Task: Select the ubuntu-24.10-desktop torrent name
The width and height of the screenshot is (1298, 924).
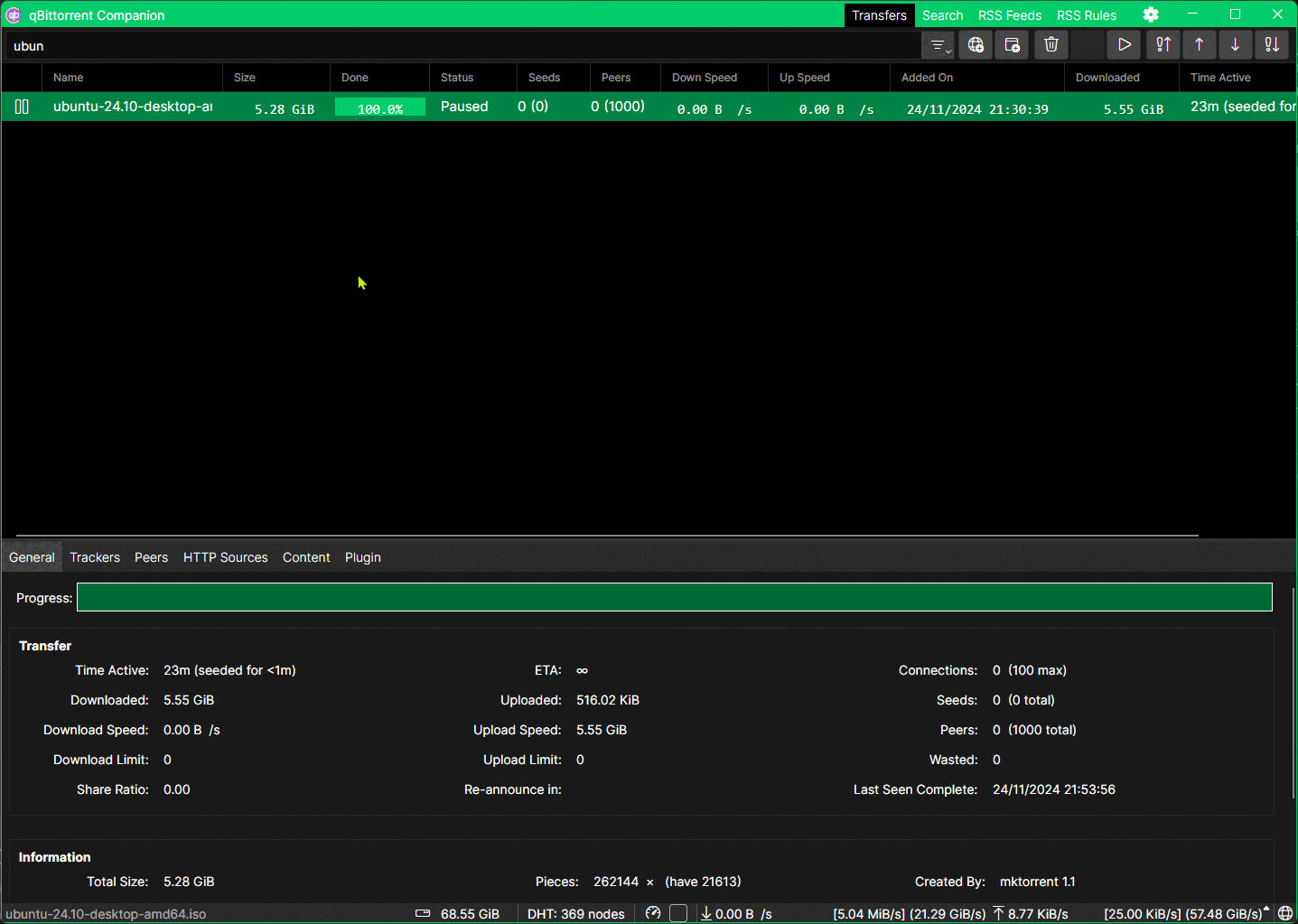Action: point(133,107)
